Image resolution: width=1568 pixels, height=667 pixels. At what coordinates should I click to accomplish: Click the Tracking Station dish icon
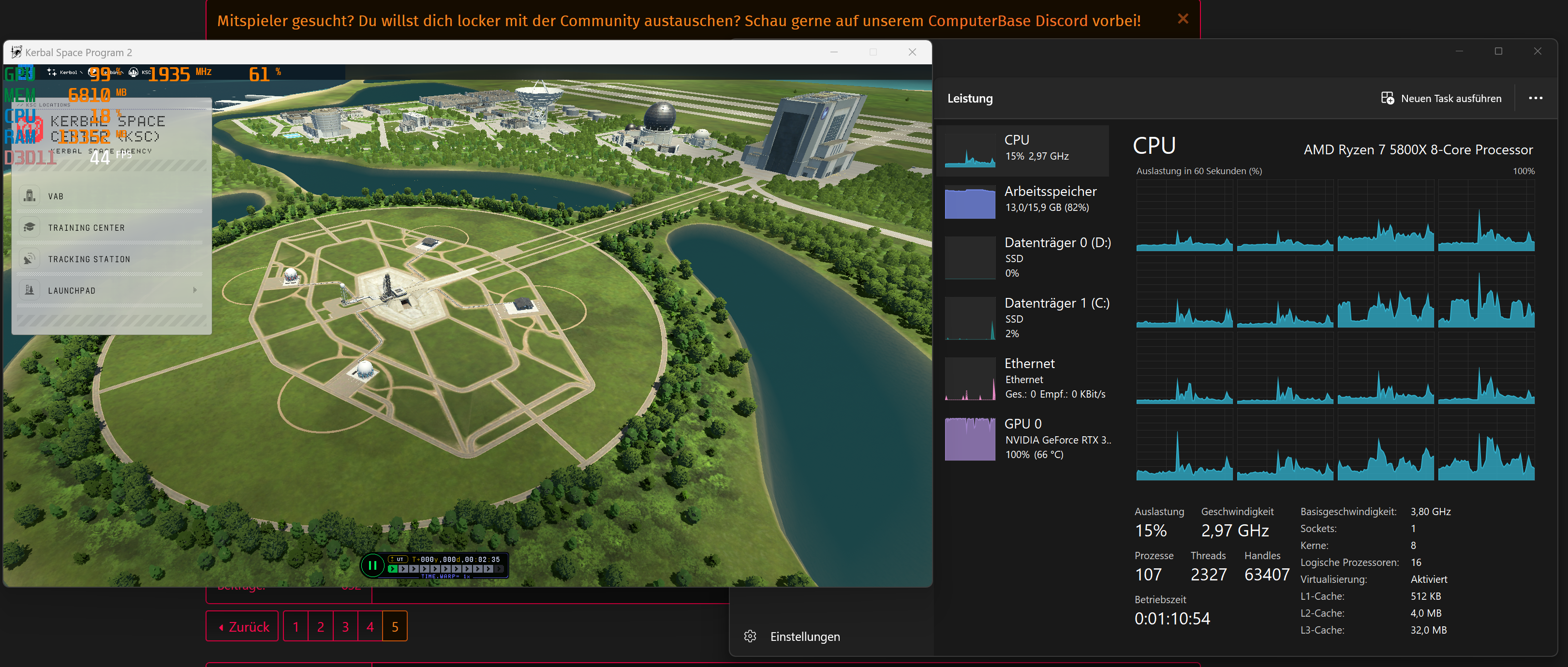(x=29, y=259)
